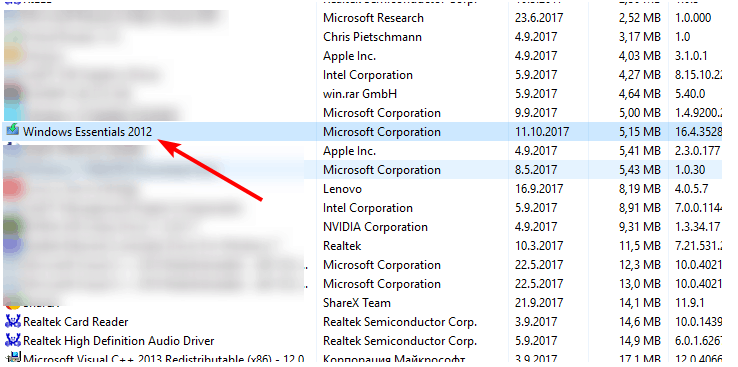This screenshot has width=738, height=367.
Task: Click the Windows Essentials 2012 program icon
Action: [13, 131]
